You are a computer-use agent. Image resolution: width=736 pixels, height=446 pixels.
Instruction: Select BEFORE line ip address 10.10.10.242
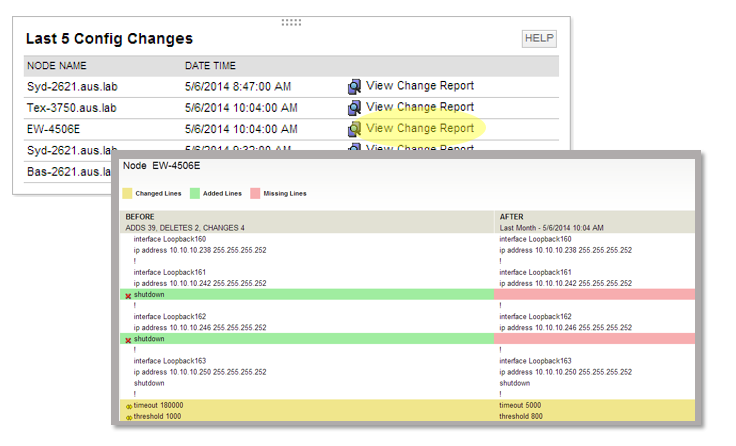point(200,284)
